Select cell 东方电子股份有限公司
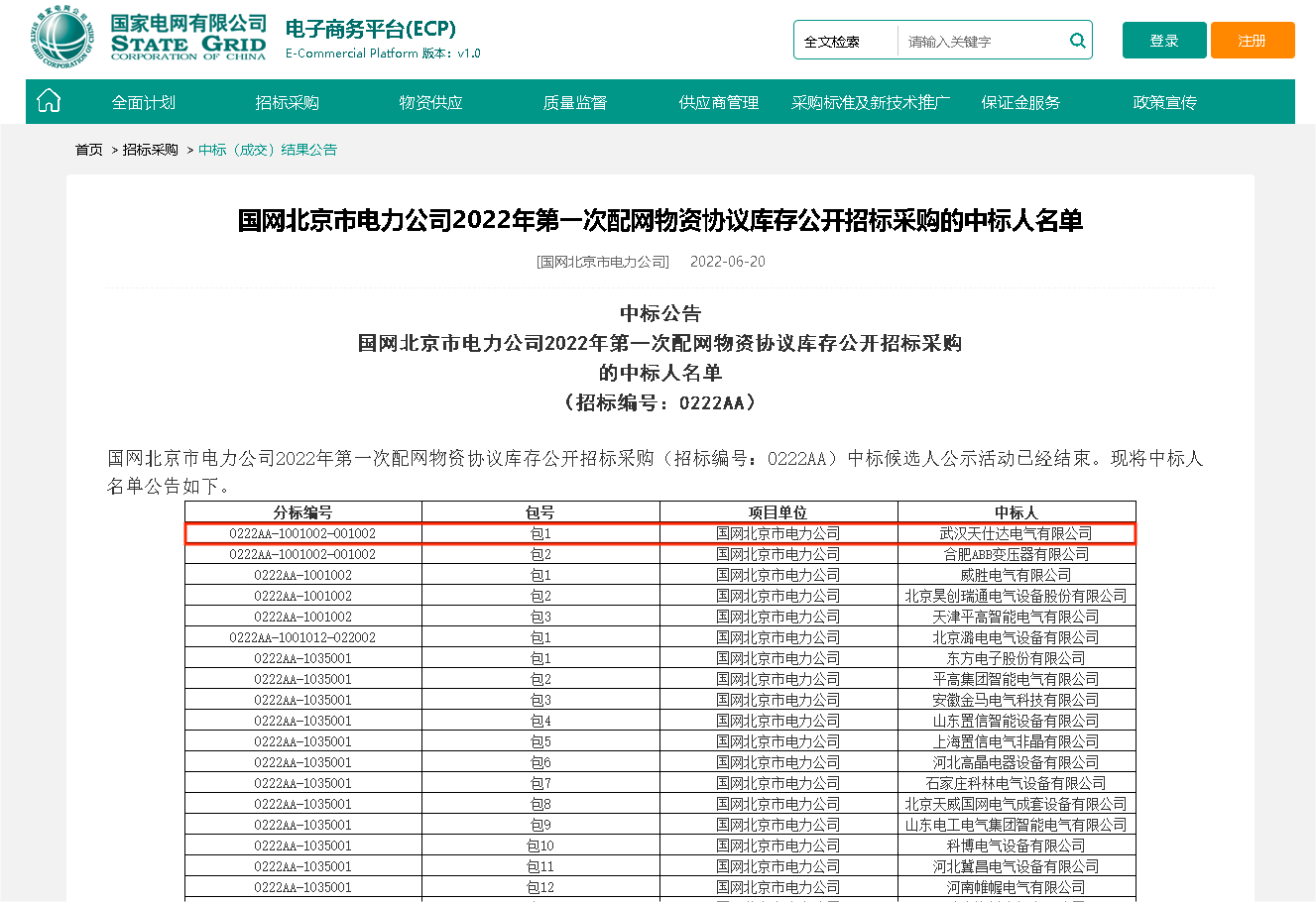Viewport: 1316px width, 902px height. click(x=1017, y=658)
